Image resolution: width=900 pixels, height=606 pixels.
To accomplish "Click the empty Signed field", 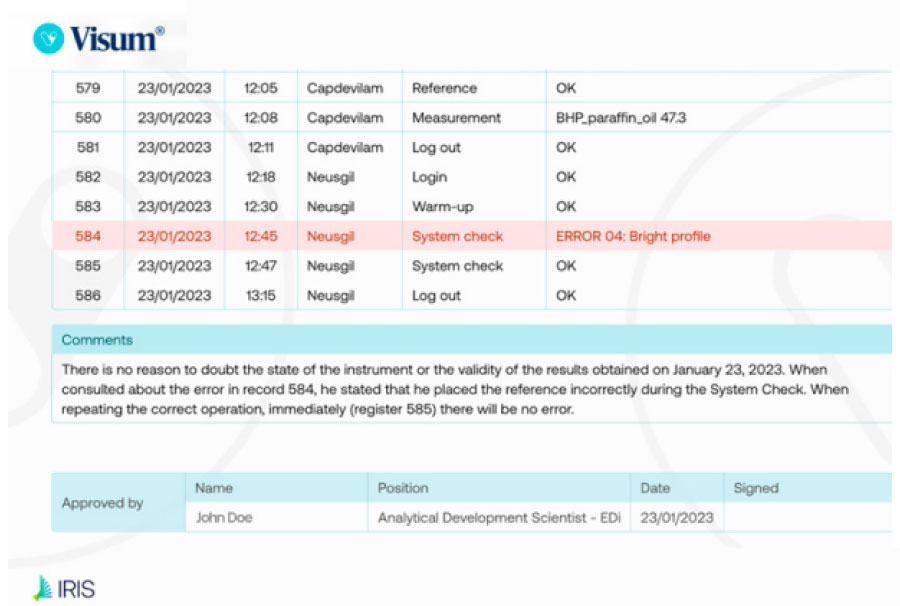I will click(808, 518).
